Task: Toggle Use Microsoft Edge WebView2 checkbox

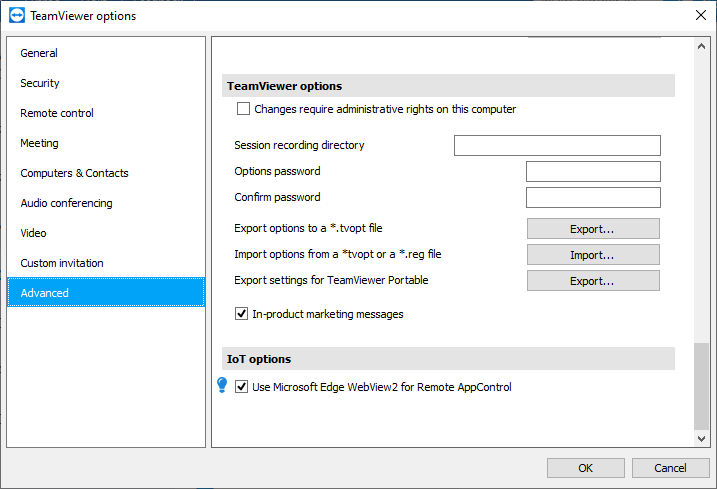Action: pos(241,387)
